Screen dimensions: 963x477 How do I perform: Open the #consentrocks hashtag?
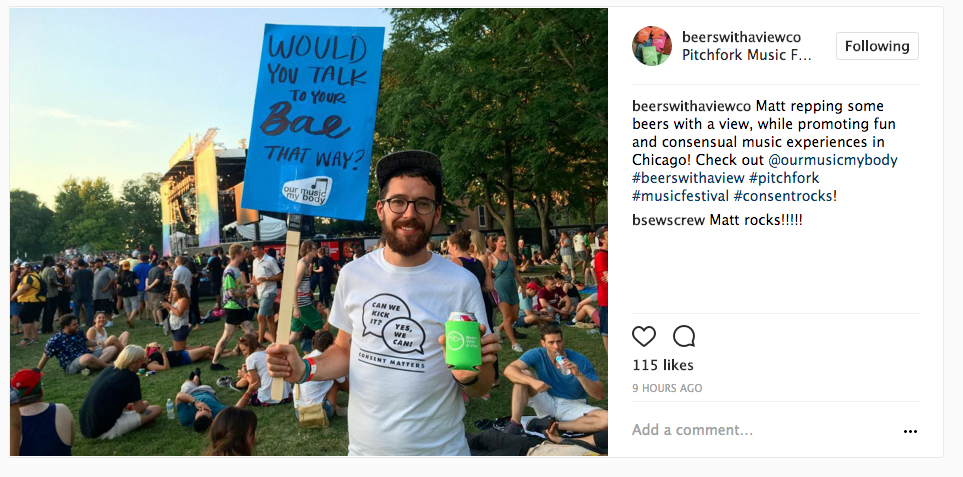(785, 196)
